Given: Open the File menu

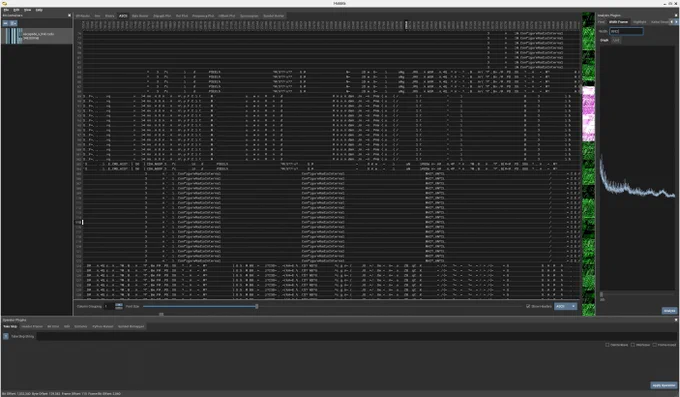Looking at the screenshot, I should click(6, 10).
